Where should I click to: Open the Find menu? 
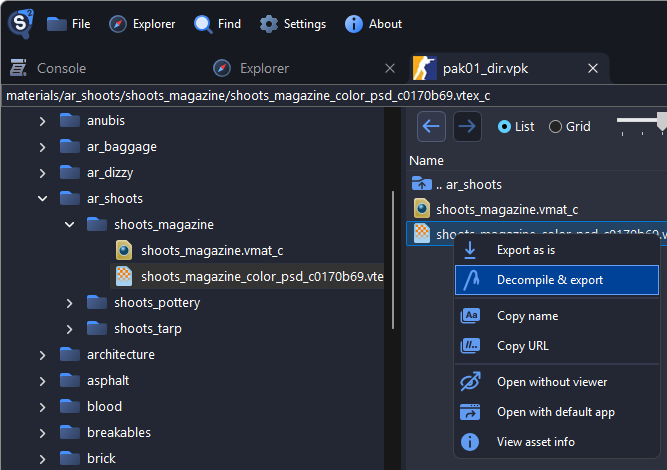coord(217,24)
